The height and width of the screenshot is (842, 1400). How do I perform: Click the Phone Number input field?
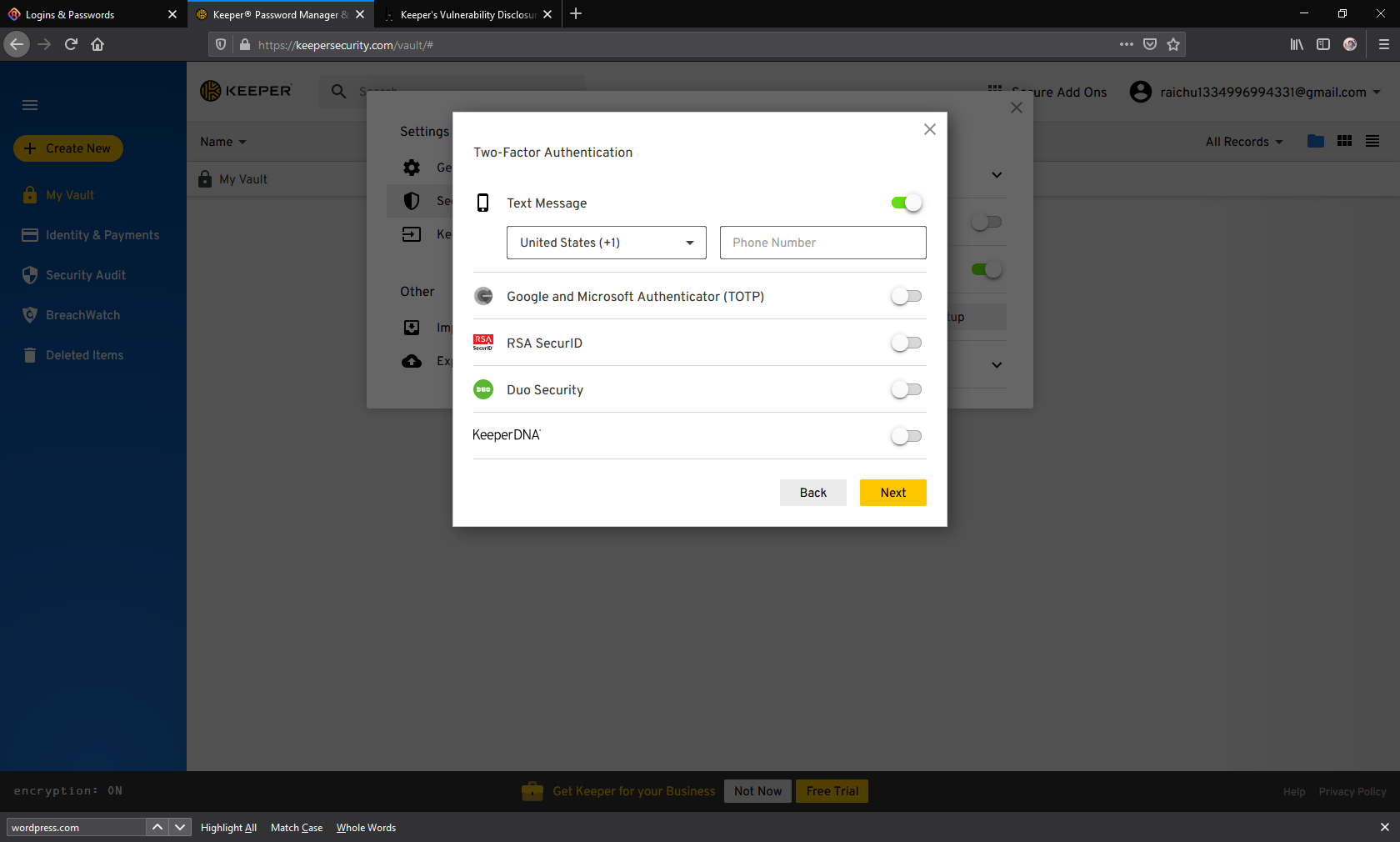click(822, 243)
